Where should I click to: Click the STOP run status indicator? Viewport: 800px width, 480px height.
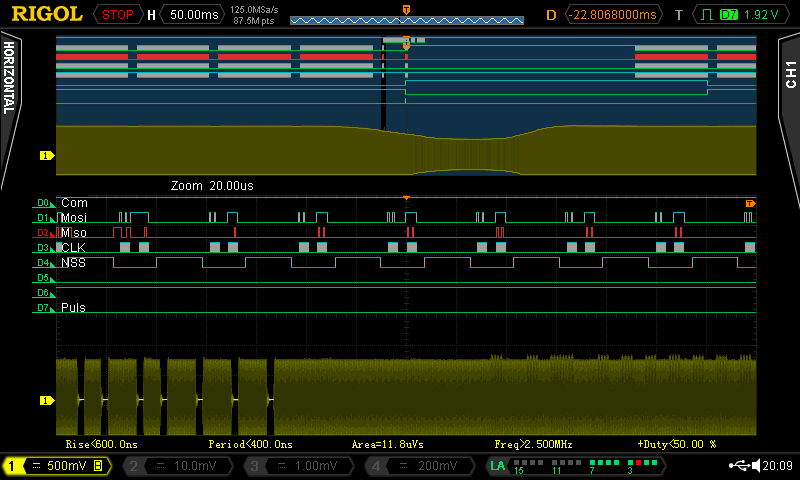118,15
